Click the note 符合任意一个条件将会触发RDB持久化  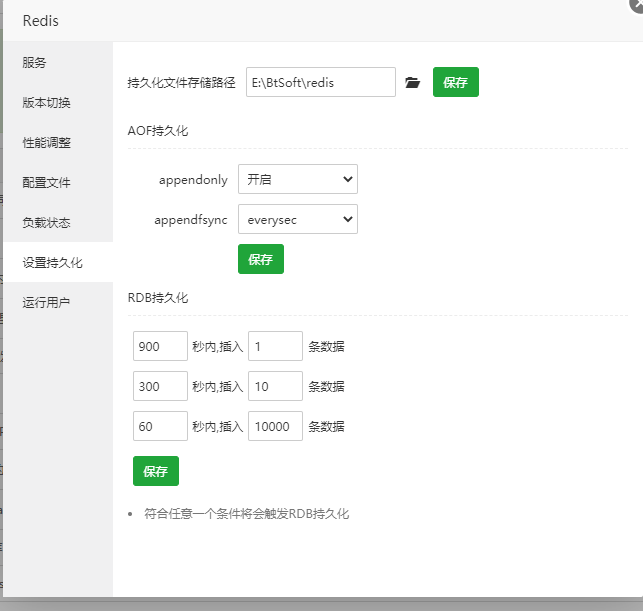(x=246, y=513)
